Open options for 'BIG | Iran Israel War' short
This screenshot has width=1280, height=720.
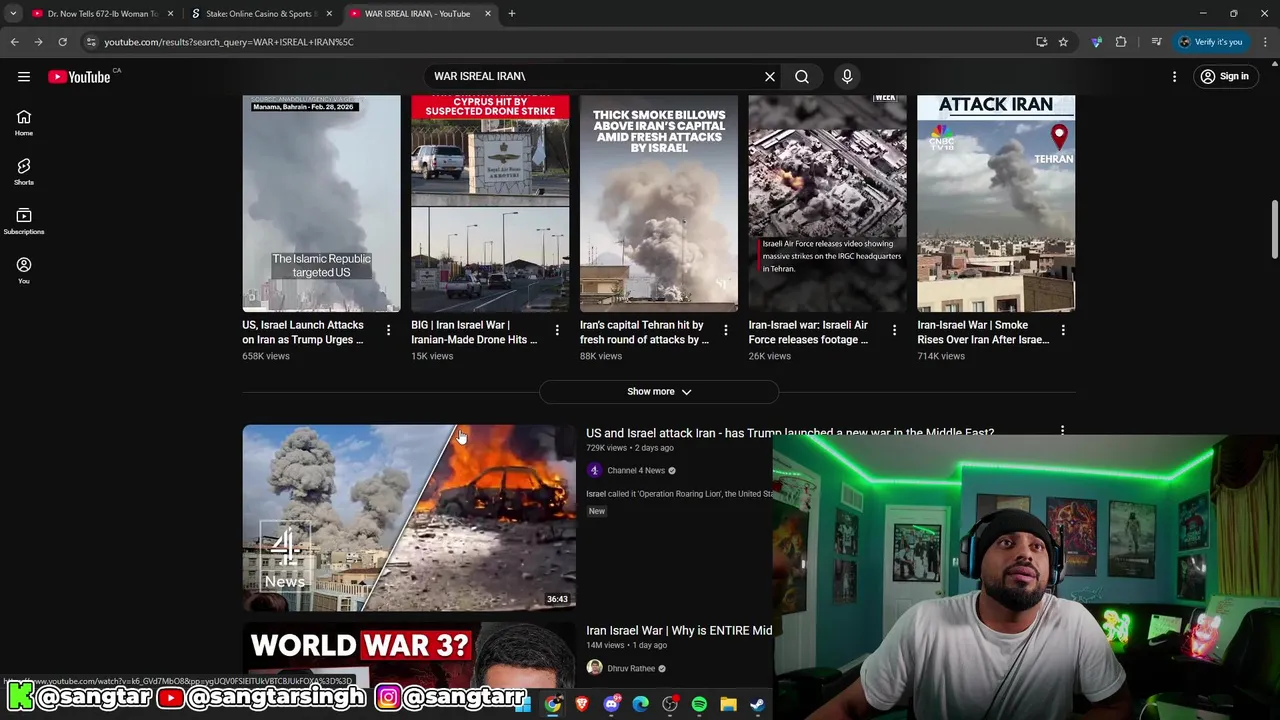coord(557,330)
